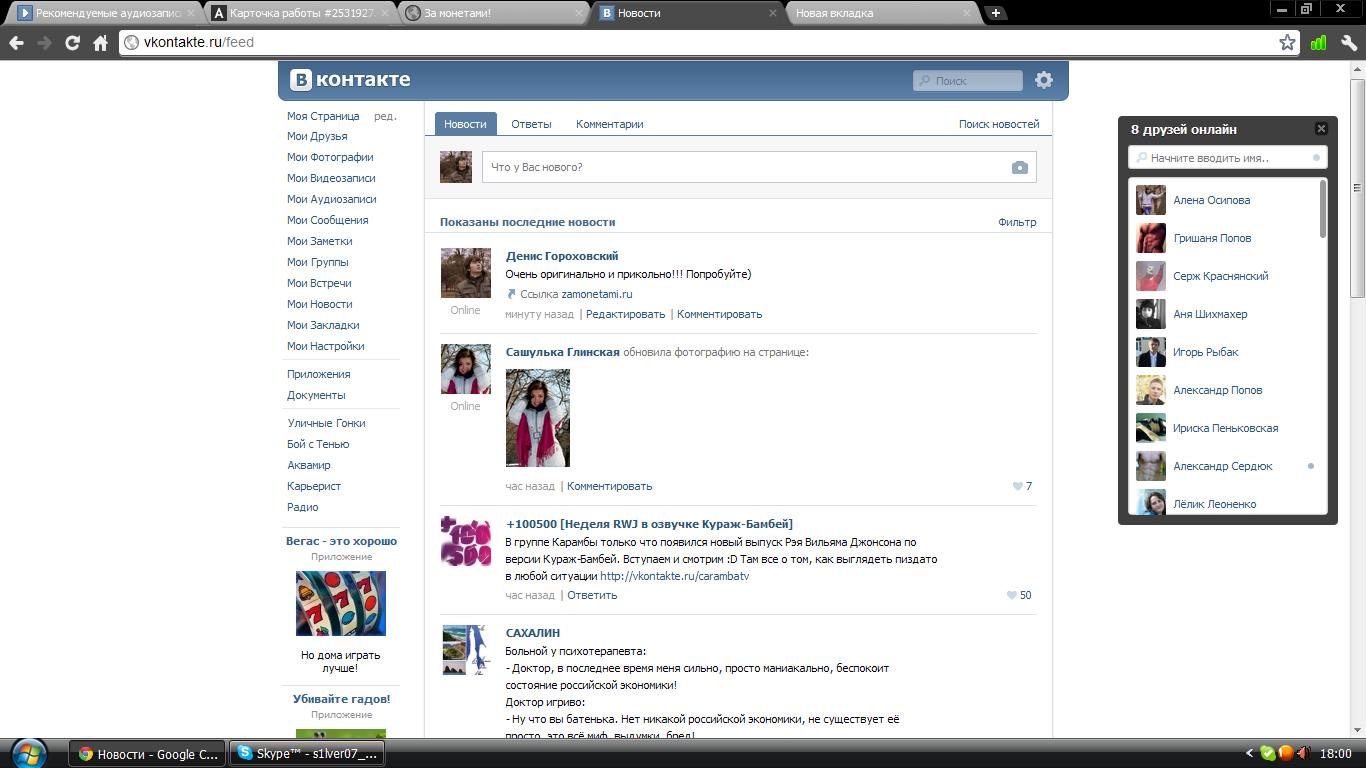Go to the browser home icon
This screenshot has width=1366, height=768.
pyautogui.click(x=100, y=43)
